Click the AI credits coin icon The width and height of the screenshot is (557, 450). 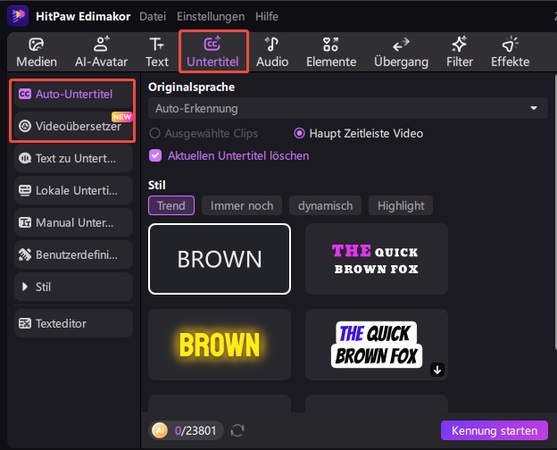tap(159, 430)
